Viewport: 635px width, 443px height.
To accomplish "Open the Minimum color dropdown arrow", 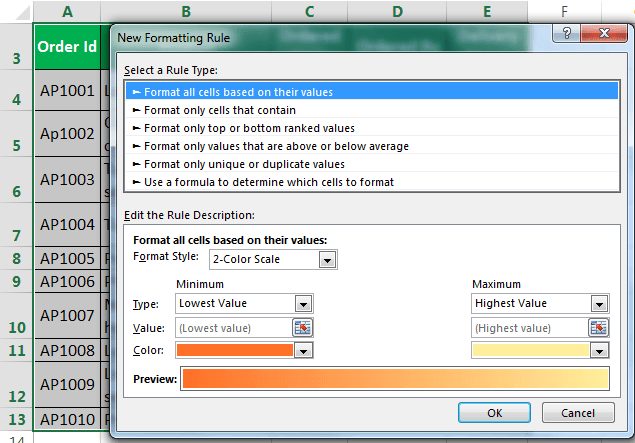I will point(304,350).
